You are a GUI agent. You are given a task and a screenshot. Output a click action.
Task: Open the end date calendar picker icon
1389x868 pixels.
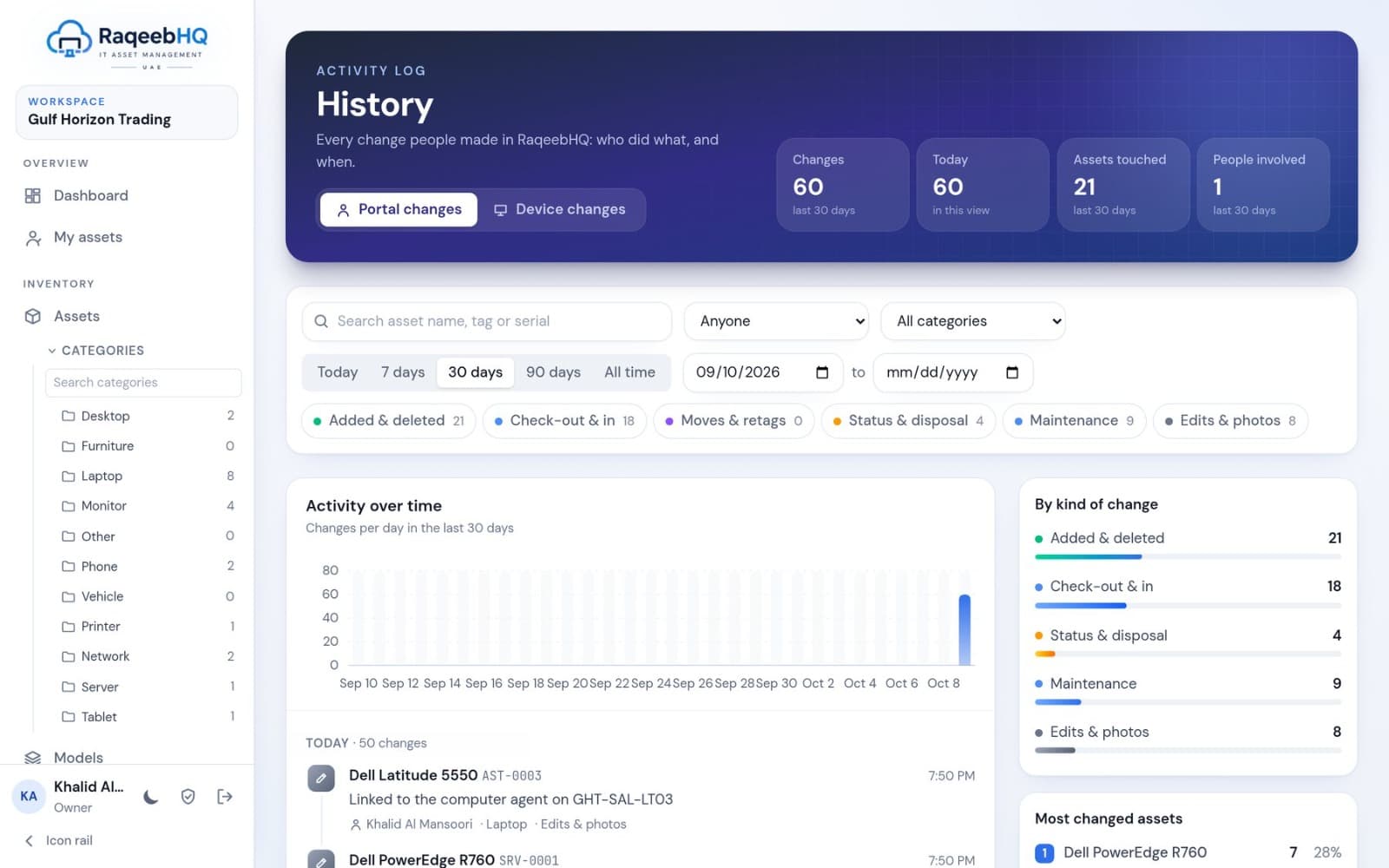tap(1012, 372)
